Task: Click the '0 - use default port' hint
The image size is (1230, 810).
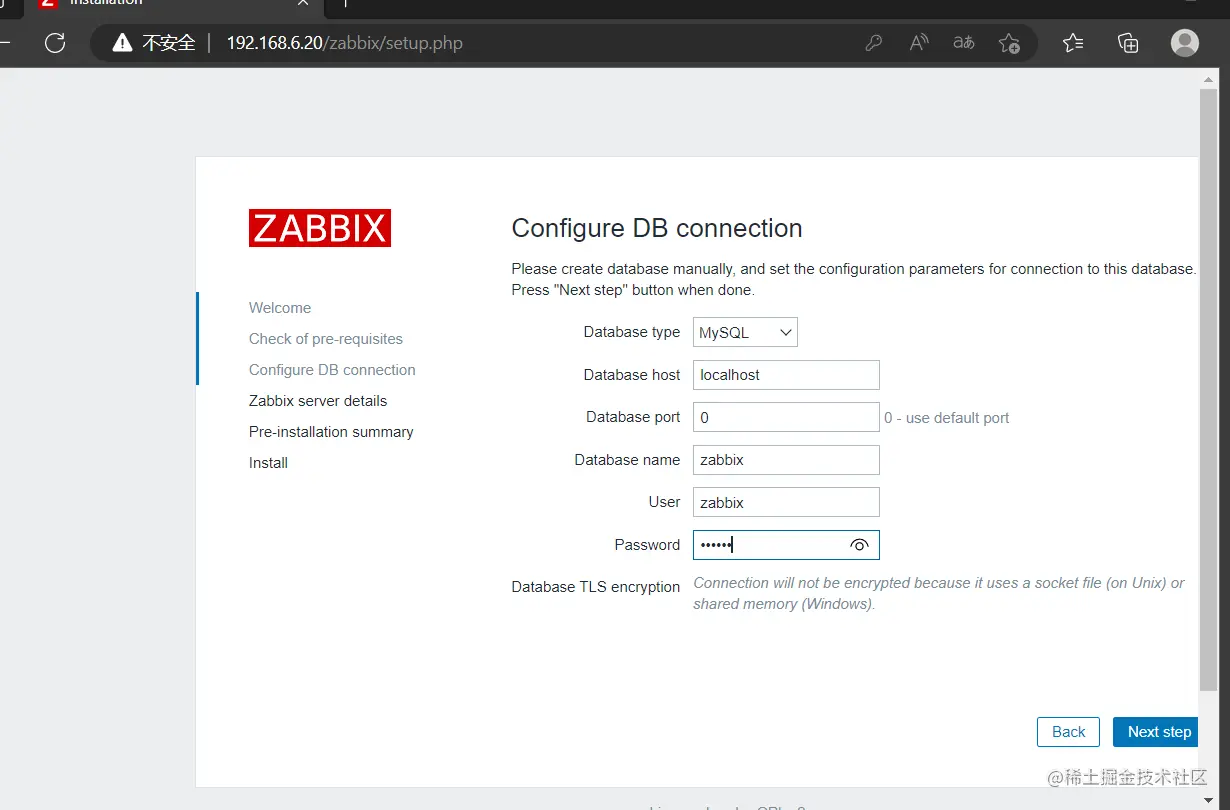Action: 947,418
